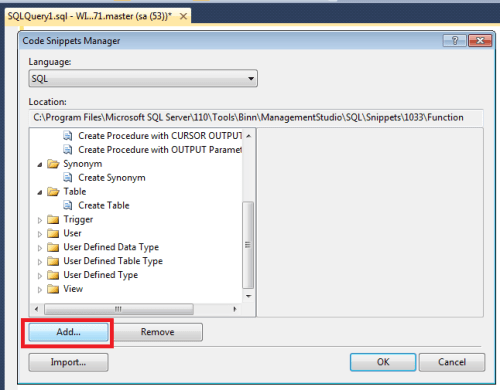Collapse the Synonym folder arrow
The height and width of the screenshot is (390, 500).
click(x=40, y=164)
